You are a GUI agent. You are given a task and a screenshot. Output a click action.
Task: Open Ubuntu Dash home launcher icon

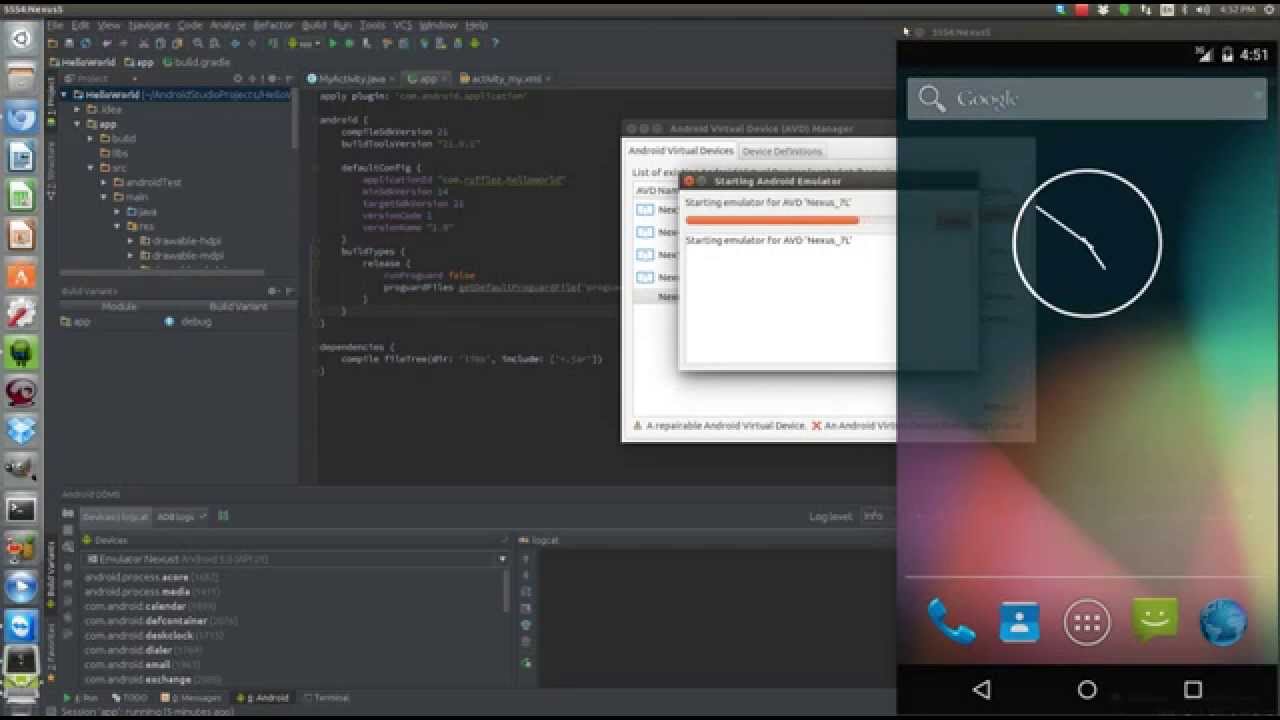22,40
